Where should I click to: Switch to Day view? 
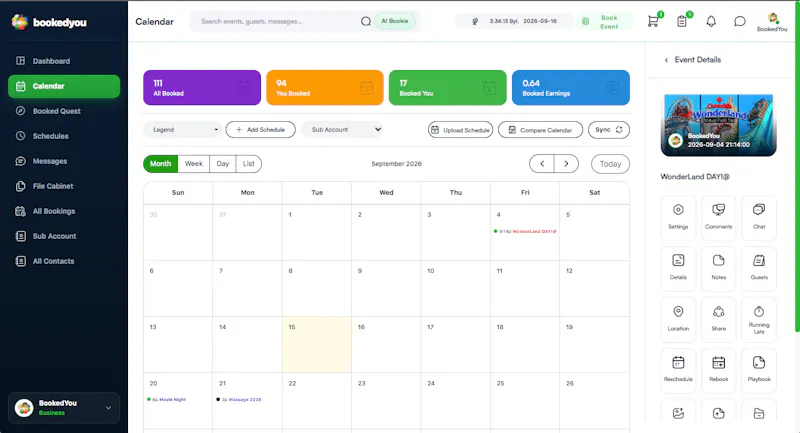222,164
